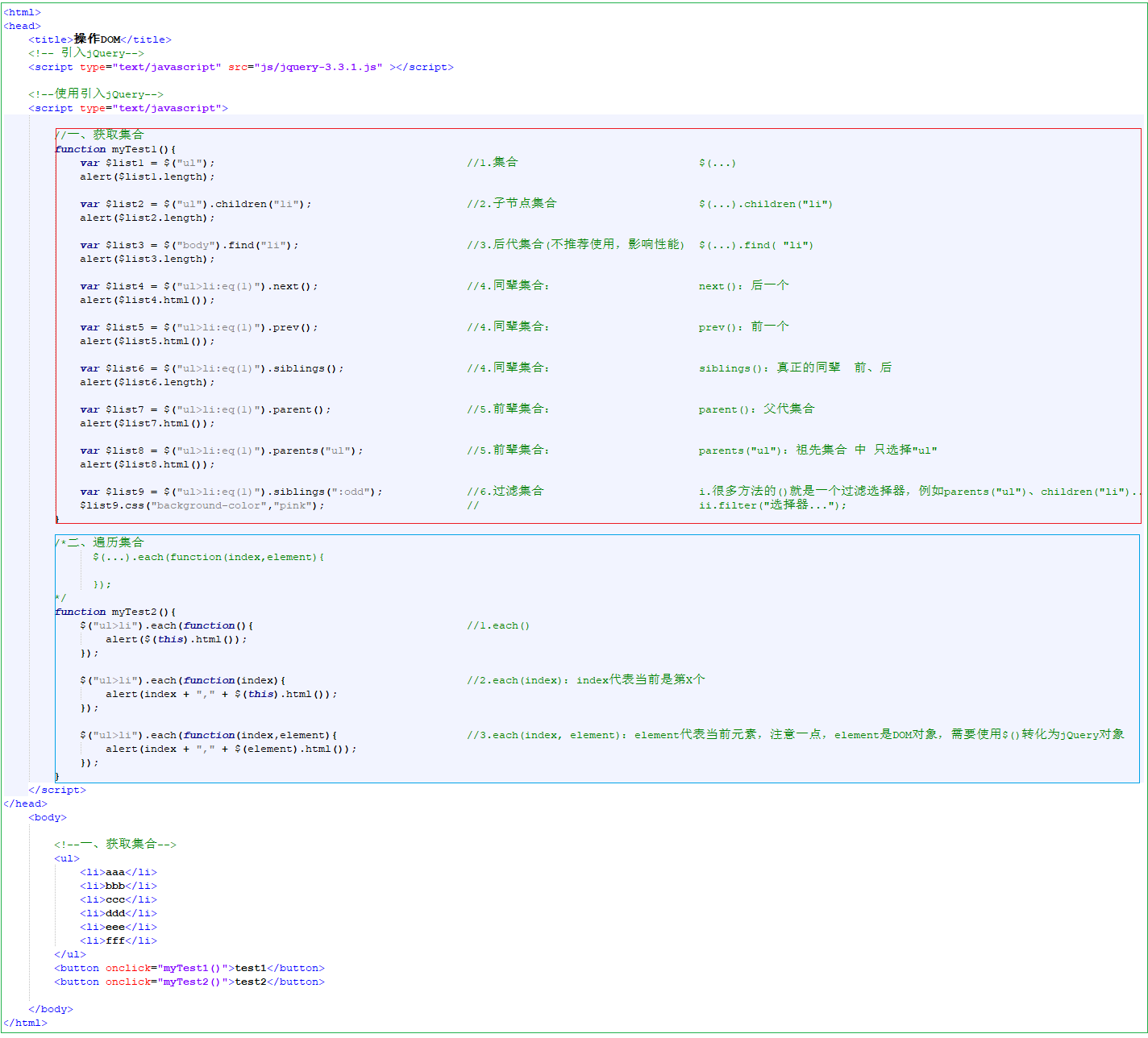Click the alert($list7.html()) line

pos(148,423)
